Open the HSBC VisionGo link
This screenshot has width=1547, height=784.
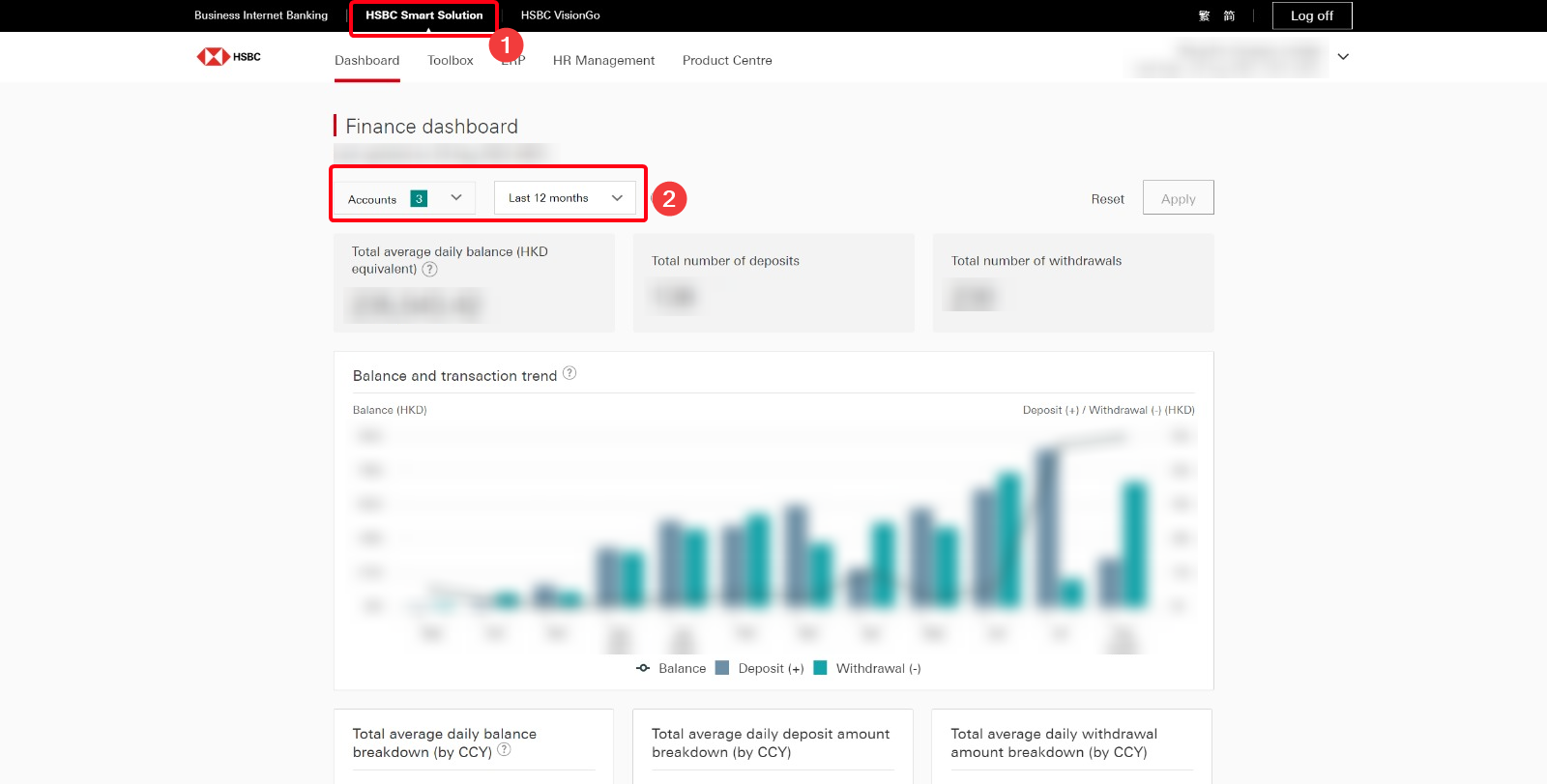pos(560,15)
